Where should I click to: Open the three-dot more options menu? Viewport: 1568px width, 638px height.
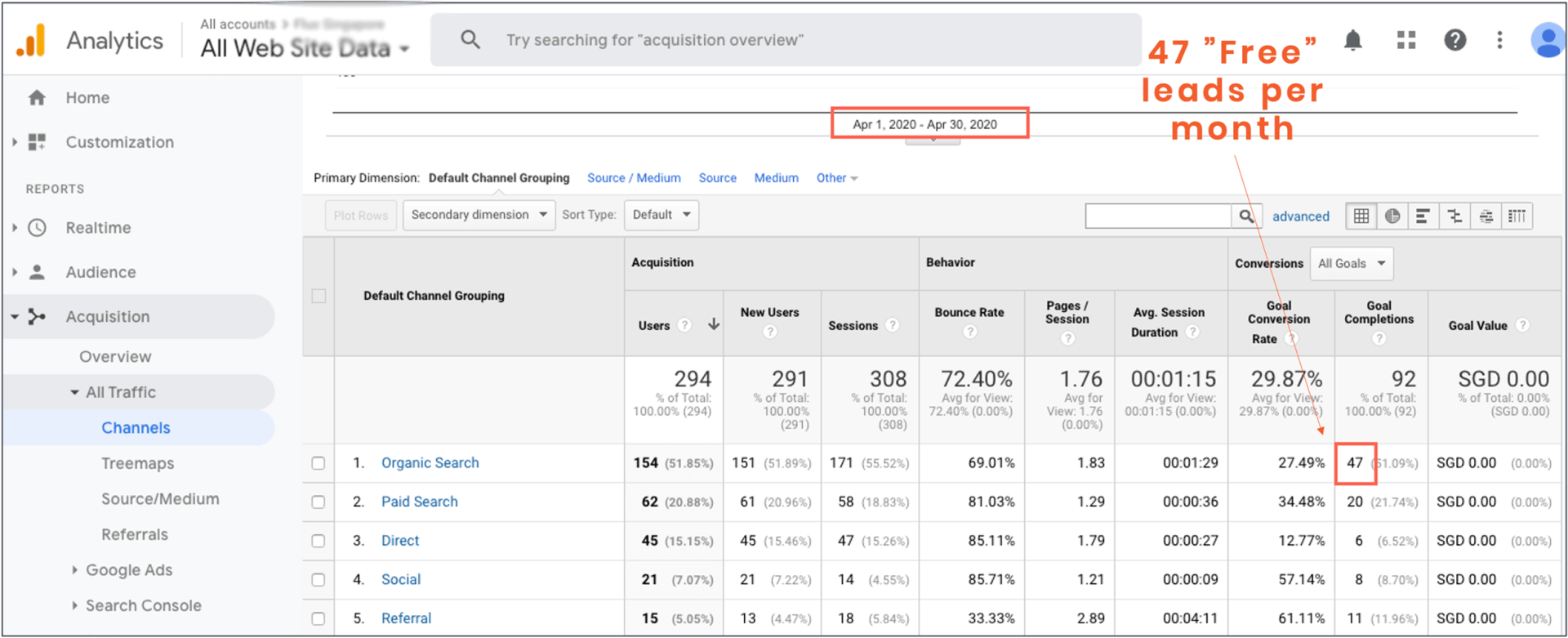point(1499,40)
